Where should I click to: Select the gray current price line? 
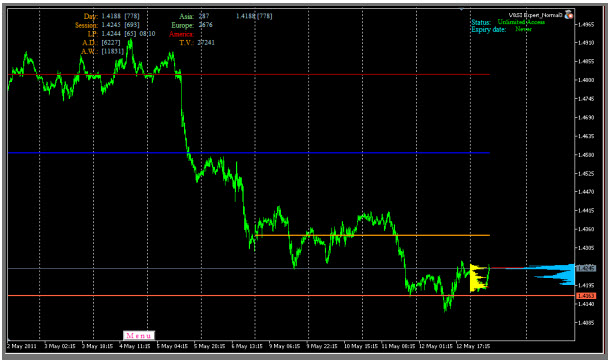click(x=291, y=268)
